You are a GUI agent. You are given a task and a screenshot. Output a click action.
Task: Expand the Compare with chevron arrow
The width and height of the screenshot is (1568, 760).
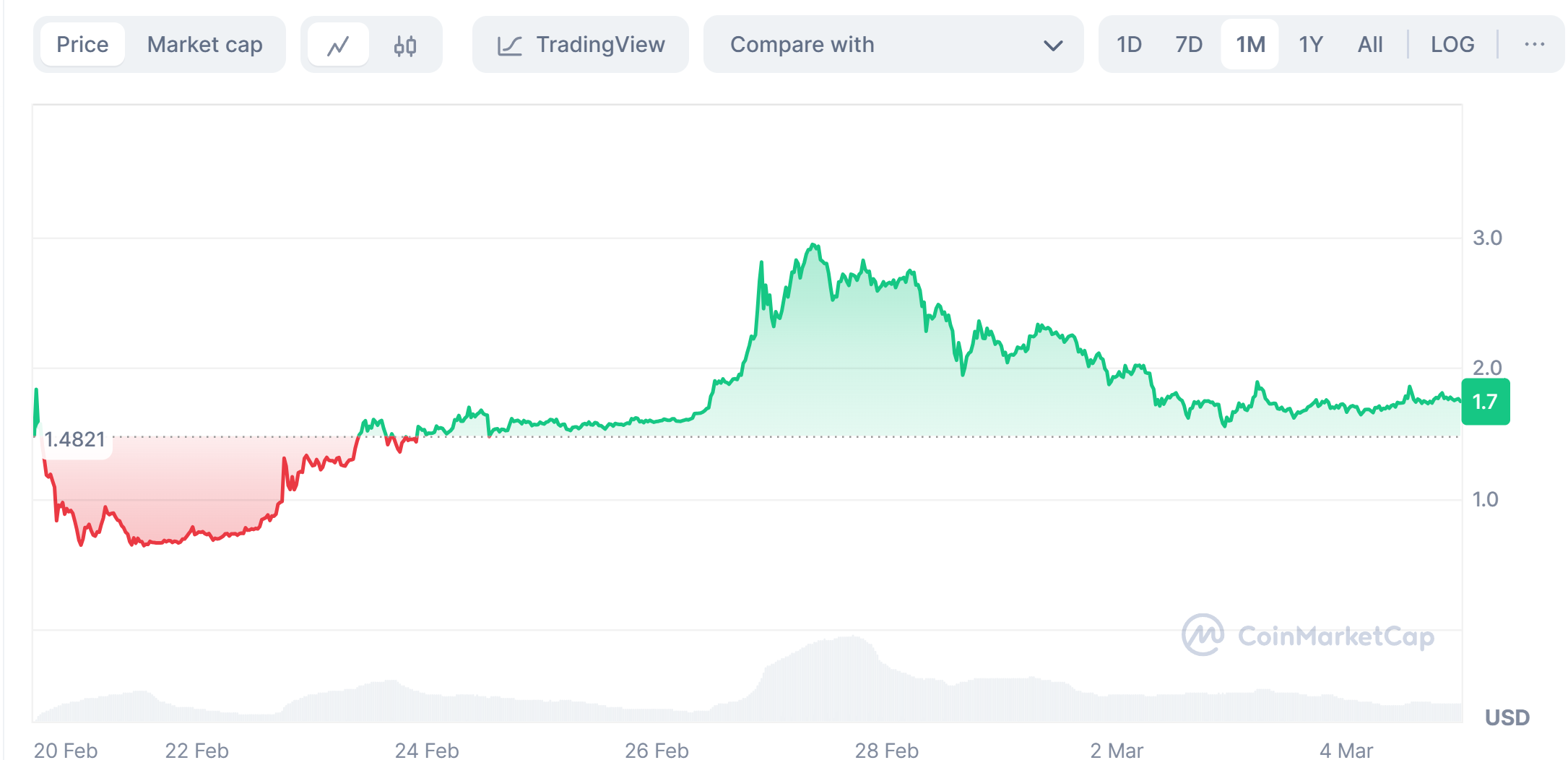click(x=1053, y=46)
